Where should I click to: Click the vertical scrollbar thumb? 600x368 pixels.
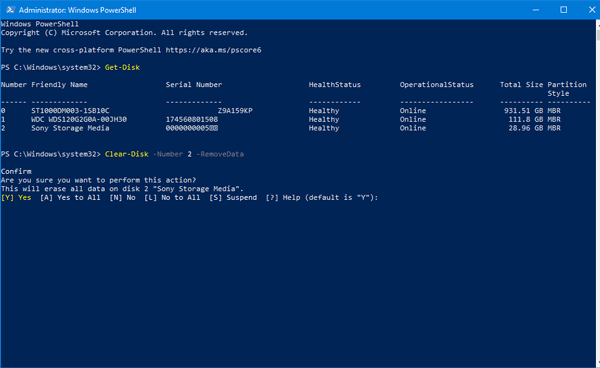[x=598, y=35]
